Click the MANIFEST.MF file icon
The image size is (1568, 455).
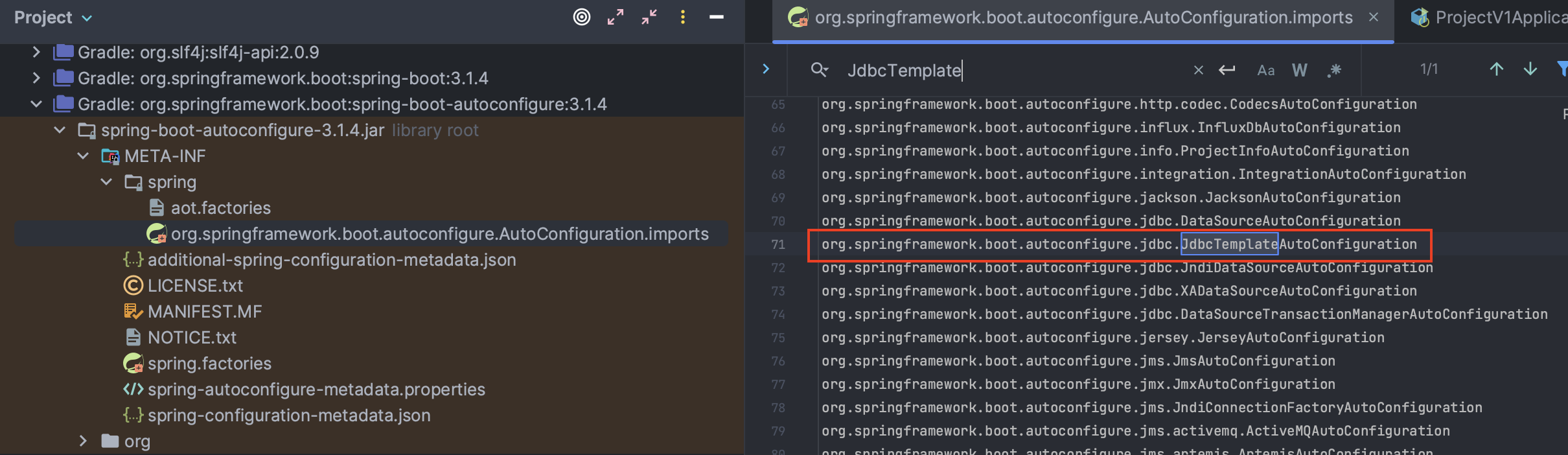click(133, 312)
